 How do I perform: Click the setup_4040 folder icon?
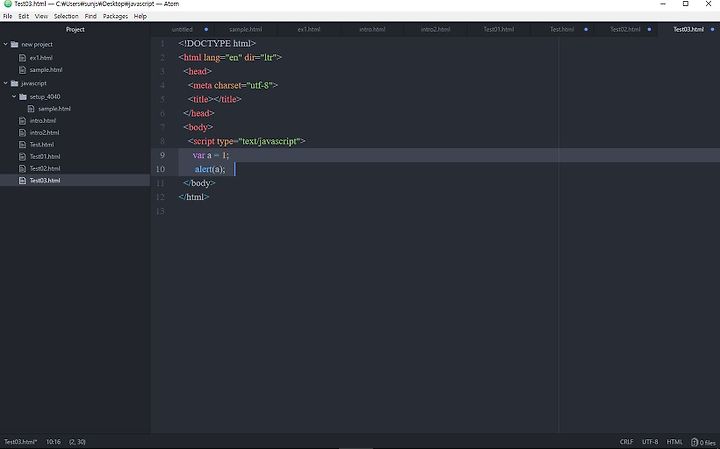(23, 97)
